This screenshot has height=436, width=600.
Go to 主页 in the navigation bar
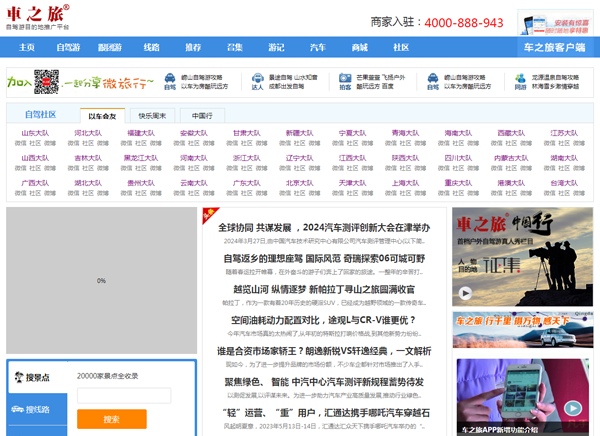pos(27,47)
